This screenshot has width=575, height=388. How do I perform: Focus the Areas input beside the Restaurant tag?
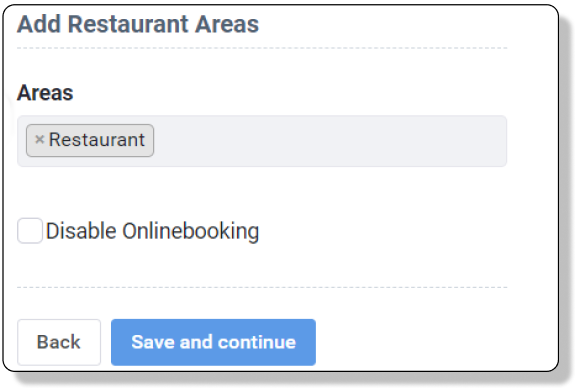(x=330, y=141)
